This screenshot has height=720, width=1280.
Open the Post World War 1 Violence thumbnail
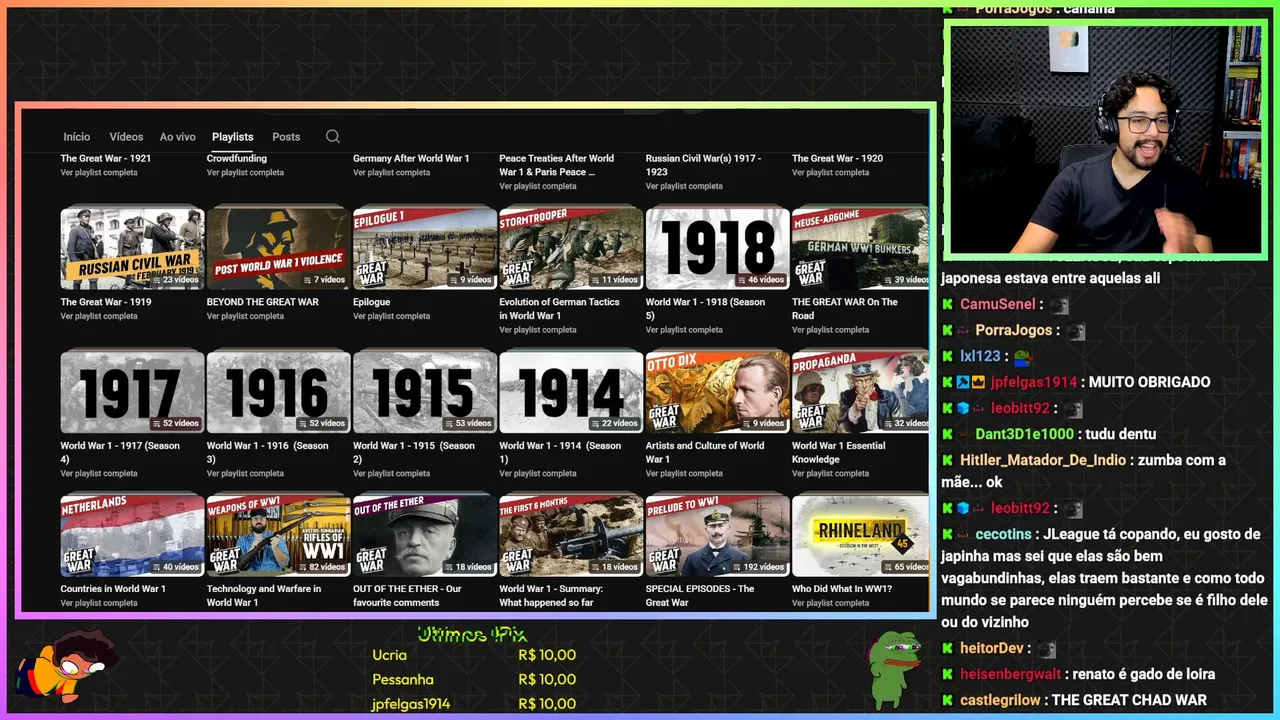tap(278, 248)
